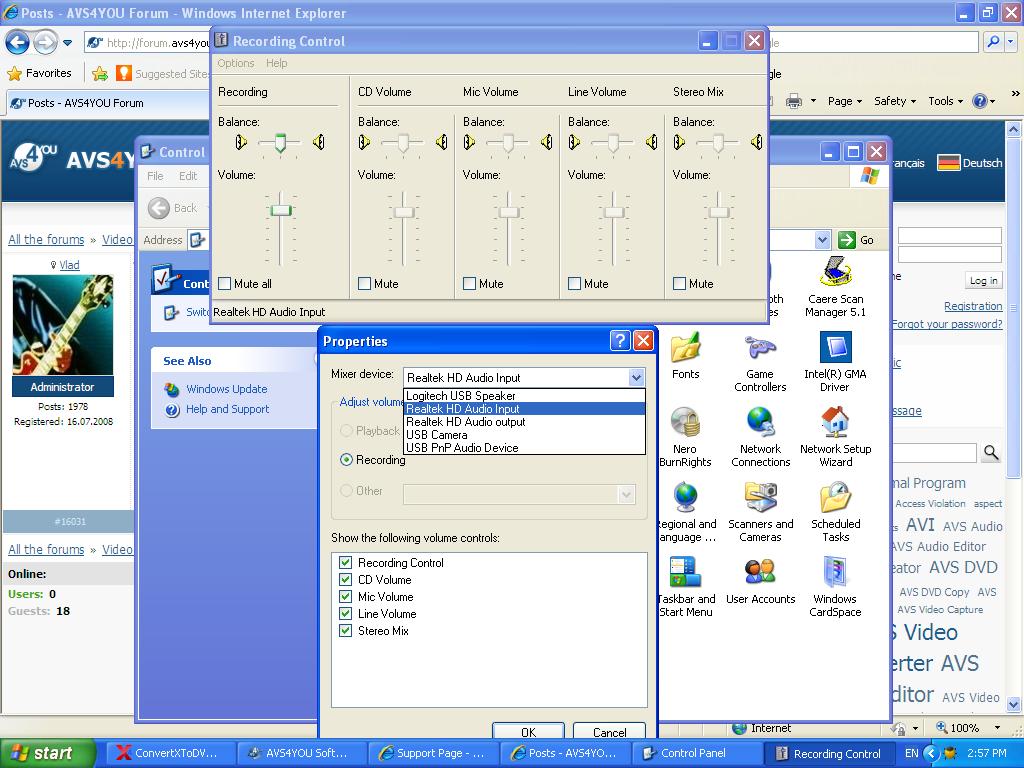
Task: Uncheck Mic Volume in volume controls list
Action: pos(345,596)
